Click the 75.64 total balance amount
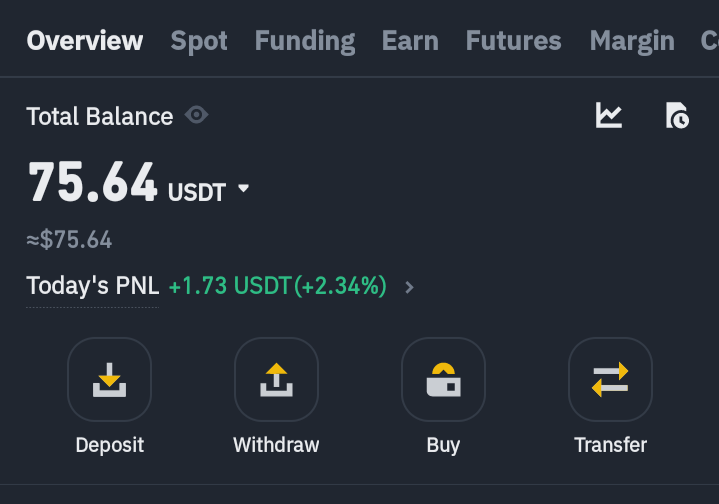Screen dimensions: 719x504 pyautogui.click(x=93, y=182)
